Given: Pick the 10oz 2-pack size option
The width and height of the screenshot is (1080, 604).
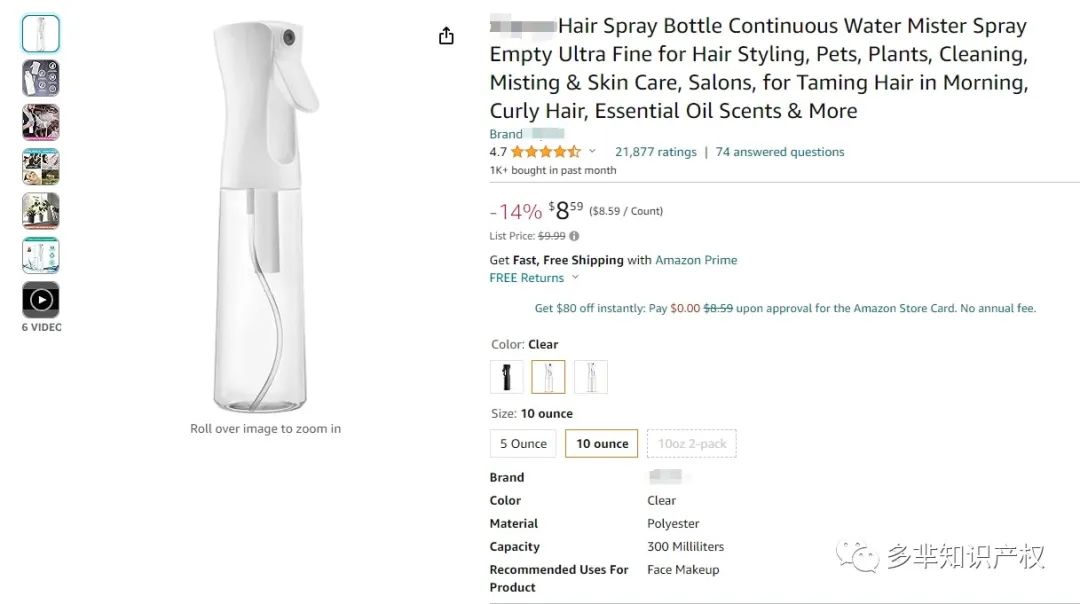Looking at the screenshot, I should point(692,444).
